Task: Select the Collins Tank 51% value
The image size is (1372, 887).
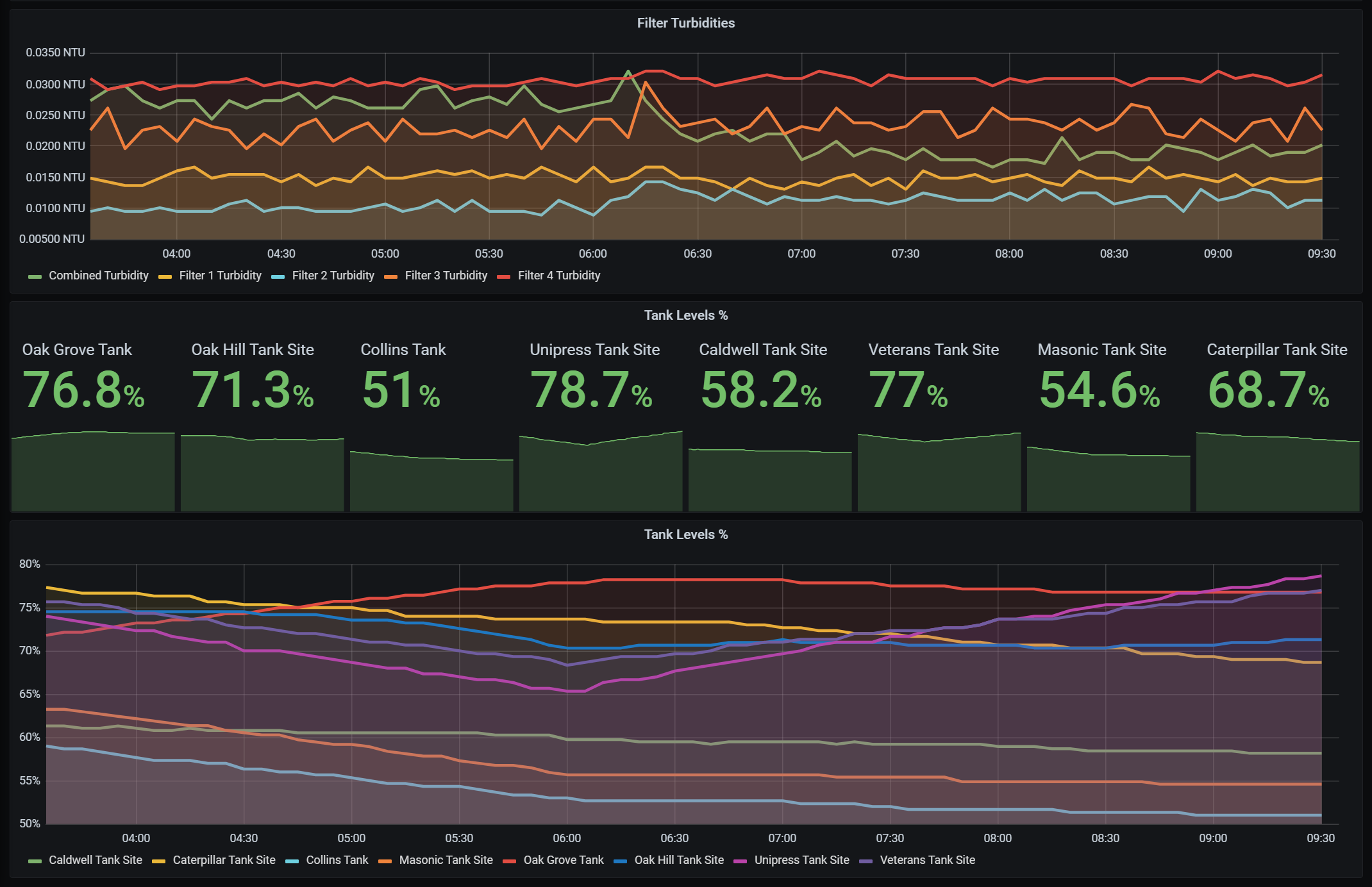Action: 401,390
